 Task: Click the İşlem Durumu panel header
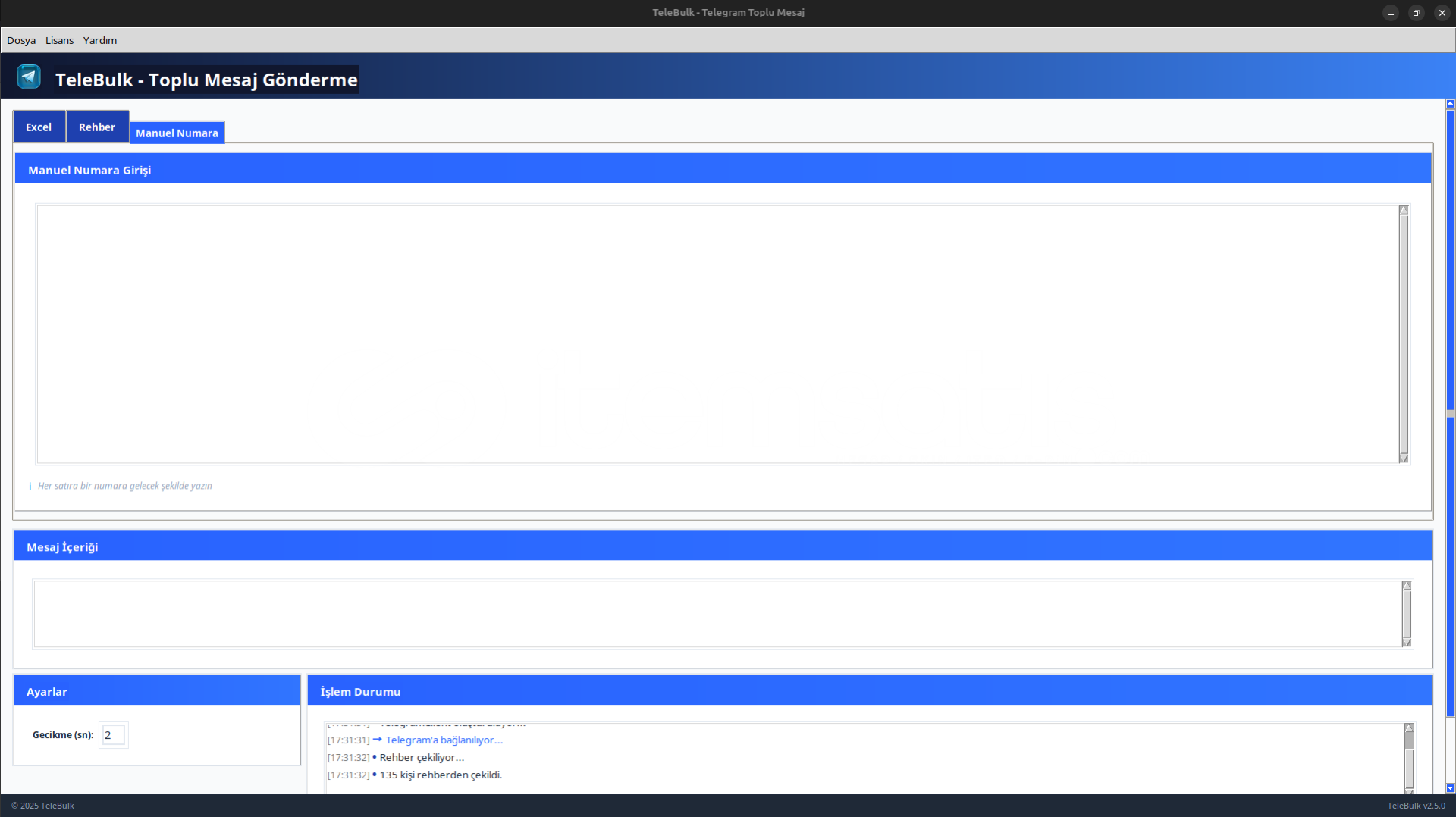click(x=870, y=690)
